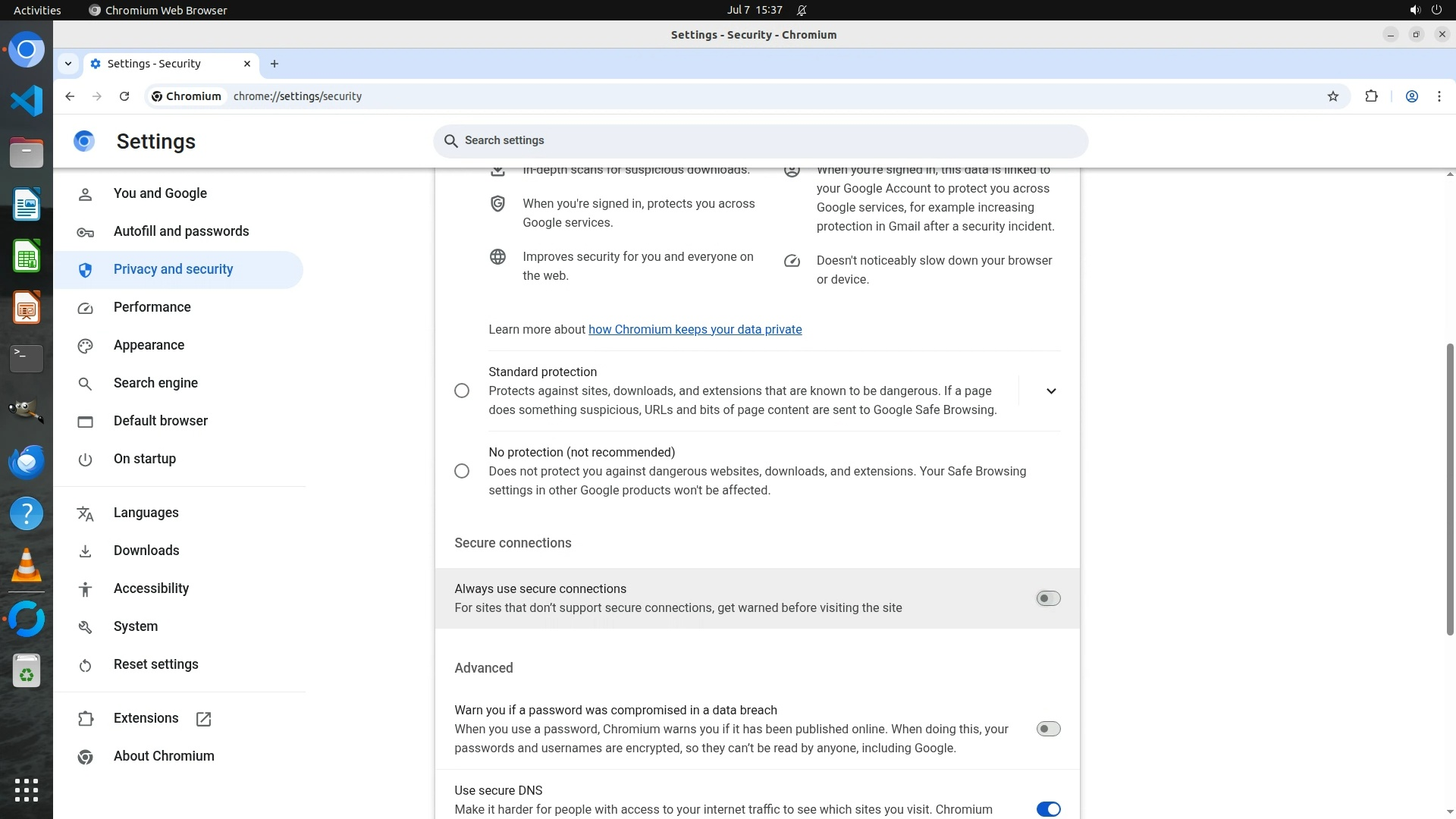Click the back arrow button
This screenshot has width=1456, height=819.
click(x=70, y=96)
